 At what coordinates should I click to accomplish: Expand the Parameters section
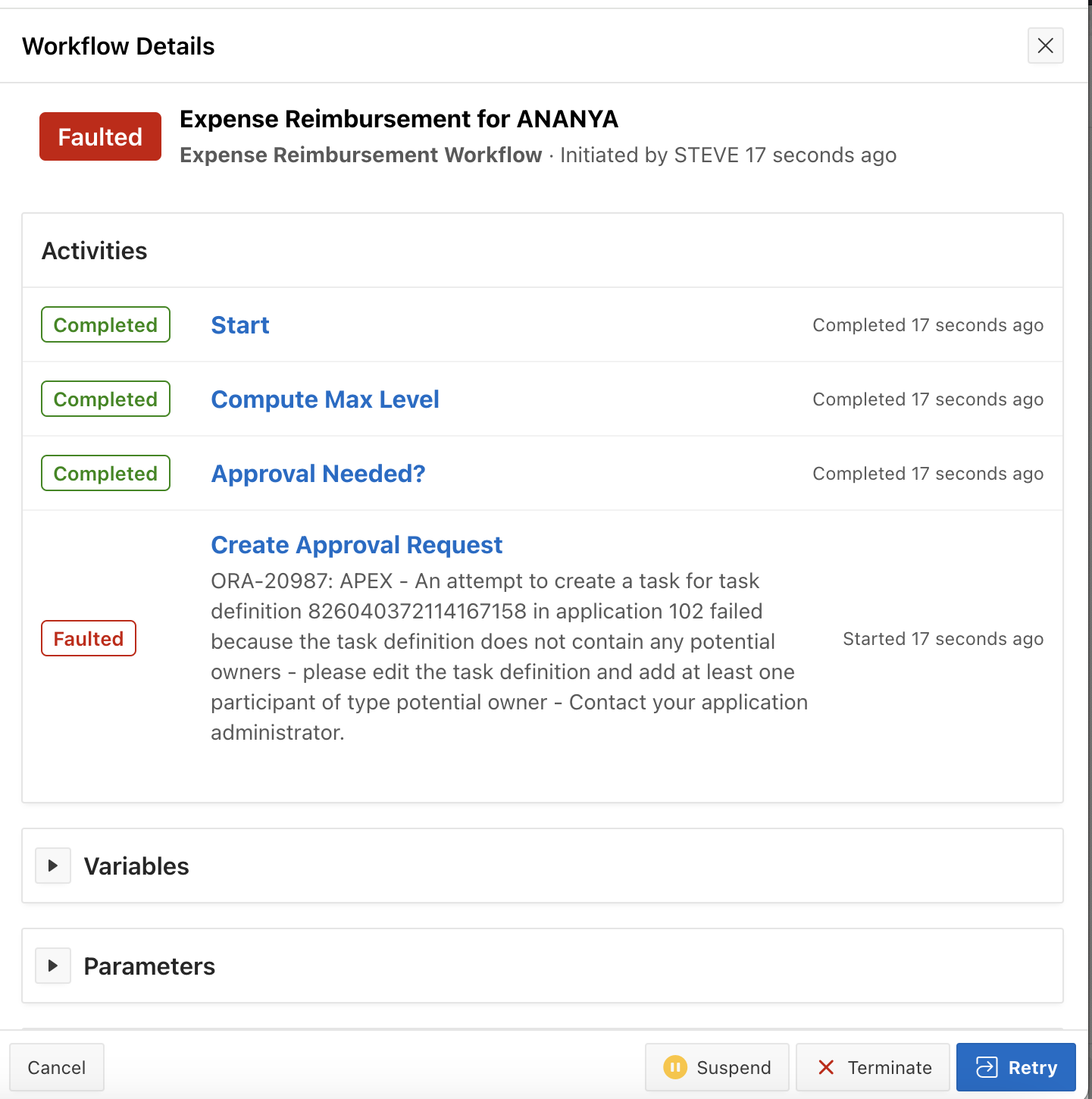click(x=53, y=966)
